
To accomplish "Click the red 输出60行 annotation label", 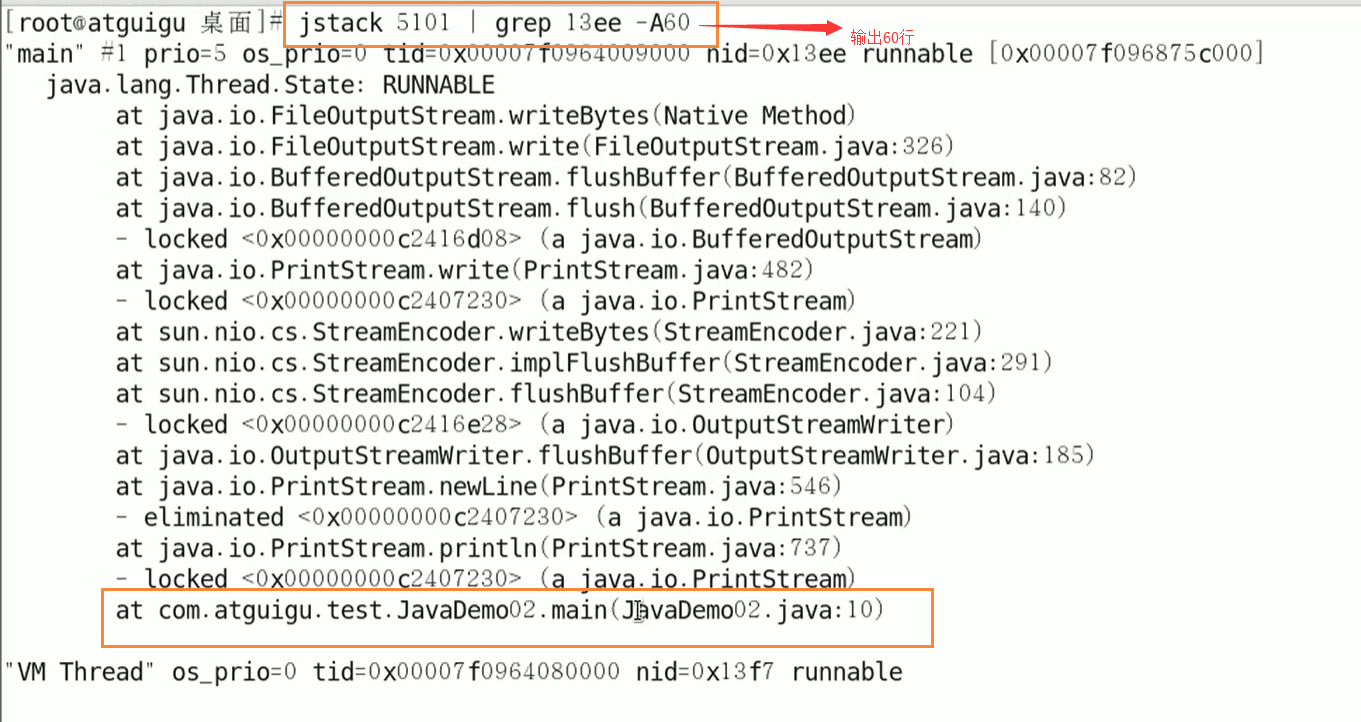I will click(x=882, y=37).
